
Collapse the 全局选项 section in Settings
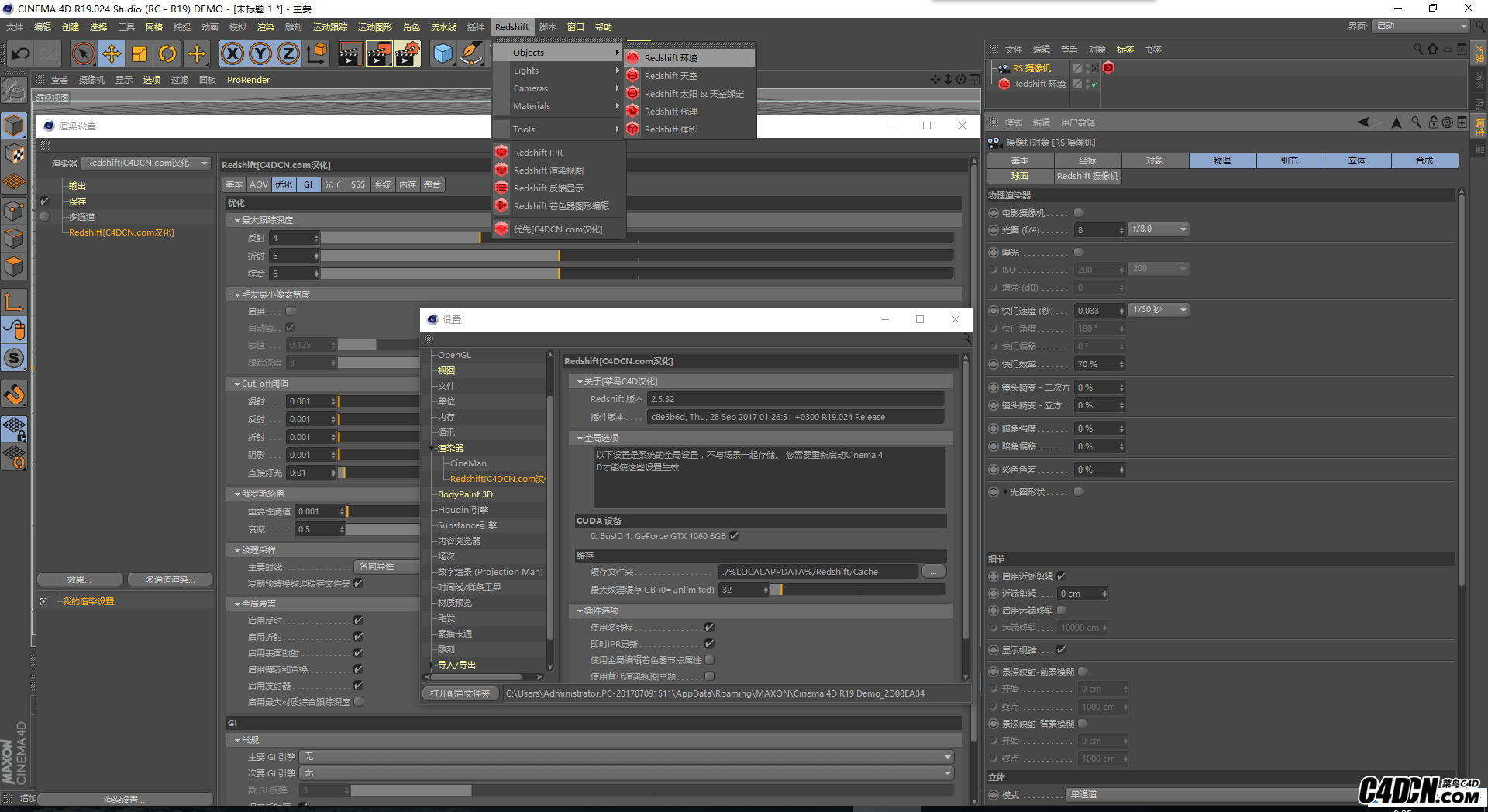[580, 438]
